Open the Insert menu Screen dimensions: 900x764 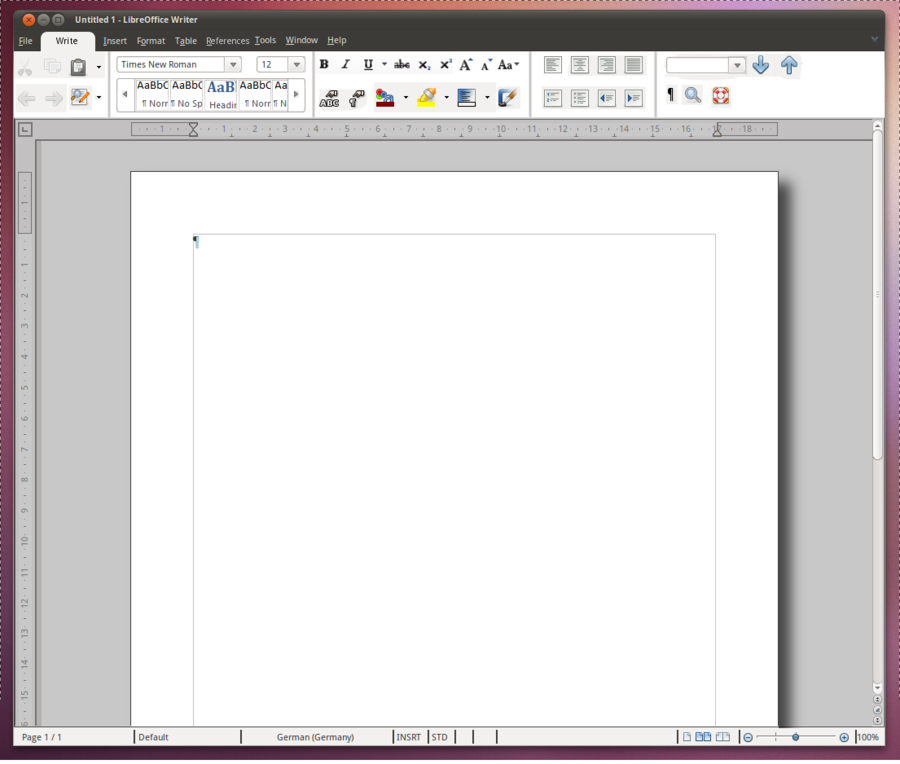(115, 41)
